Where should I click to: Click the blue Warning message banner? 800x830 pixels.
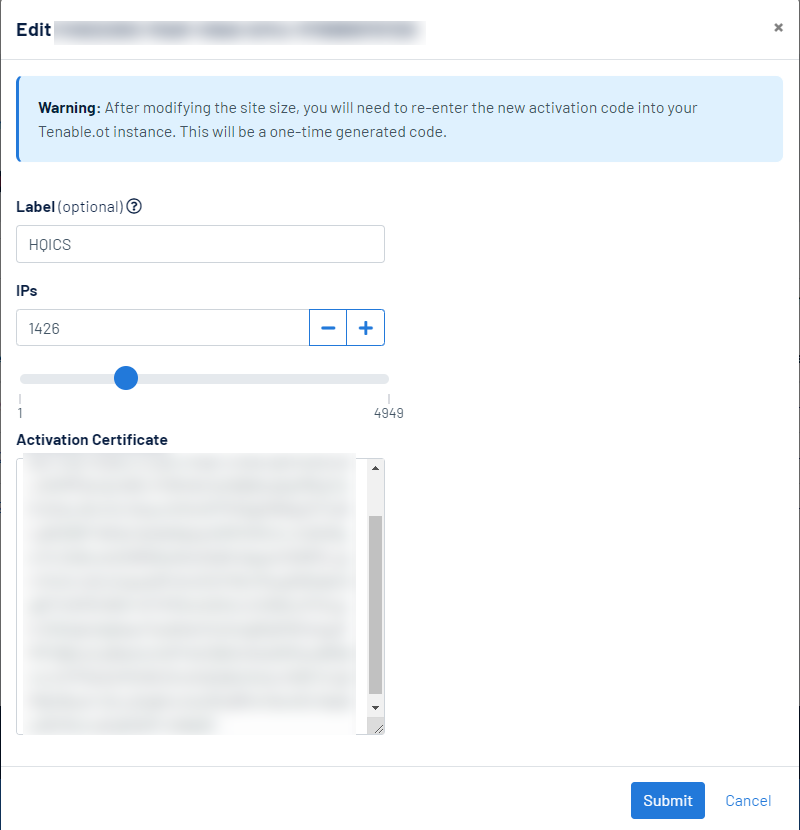(x=400, y=119)
